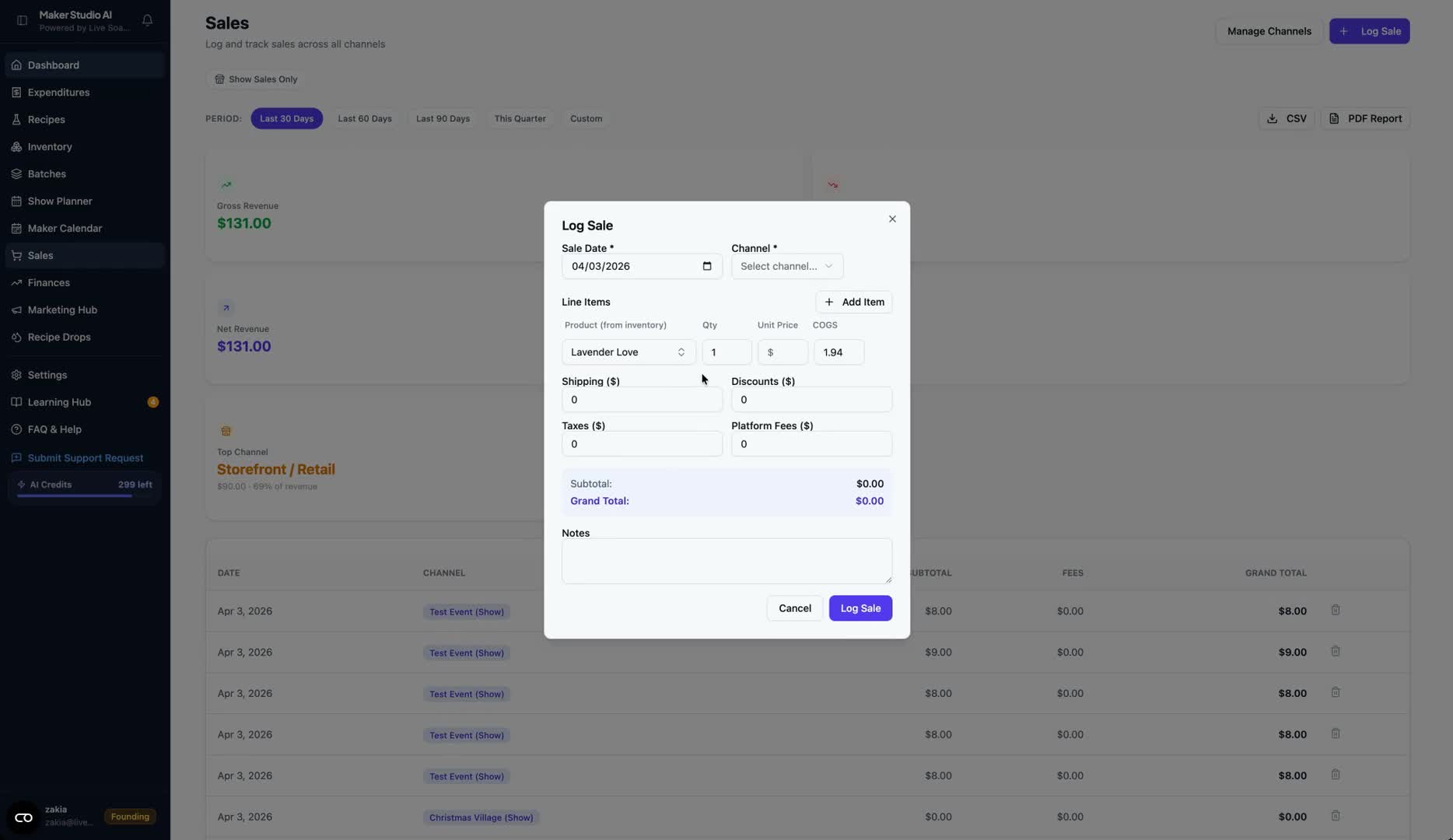Click inside the Notes text area
This screenshot has width=1453, height=840.
point(725,560)
